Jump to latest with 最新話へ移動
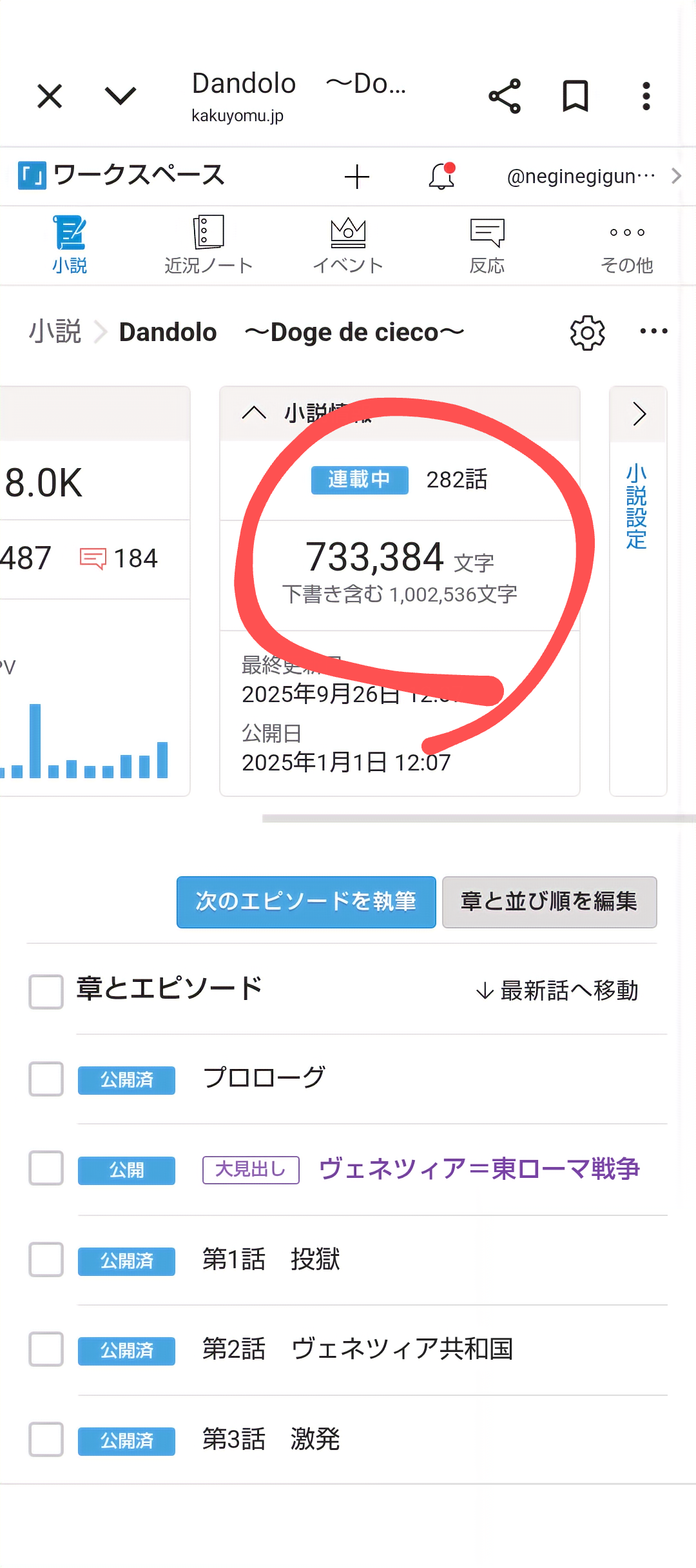Image resolution: width=696 pixels, height=1568 pixels. coord(557,990)
